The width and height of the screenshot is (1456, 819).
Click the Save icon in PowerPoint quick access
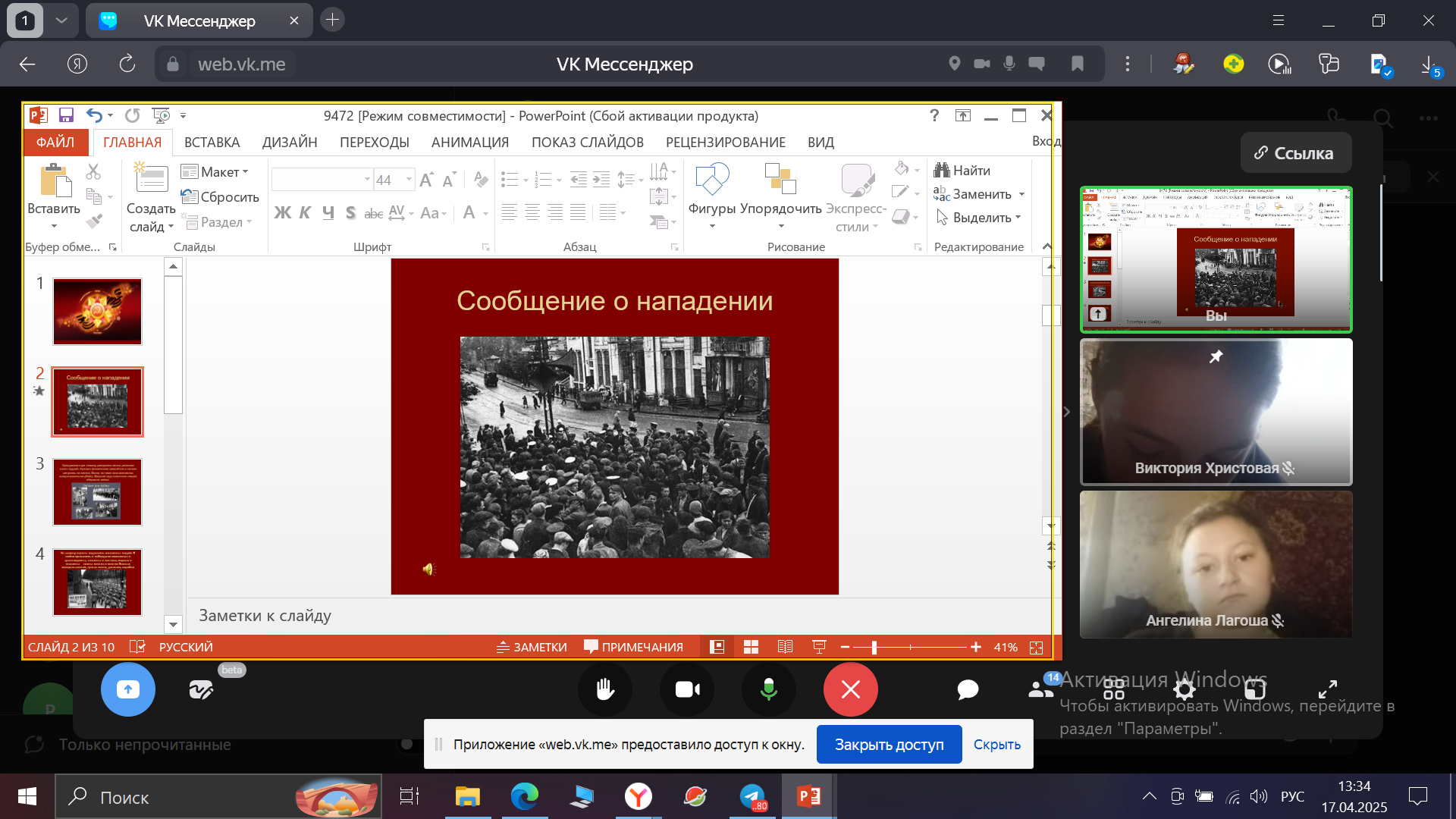pyautogui.click(x=66, y=115)
